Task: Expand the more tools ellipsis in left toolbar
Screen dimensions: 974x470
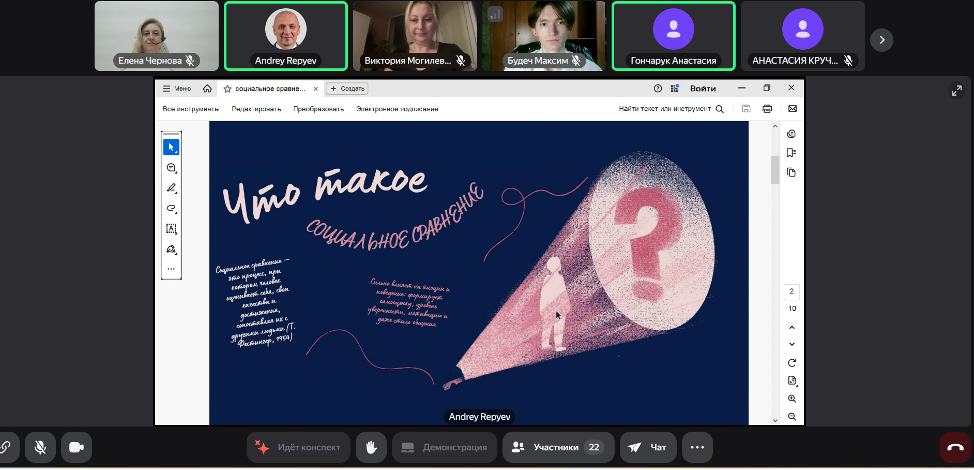Action: point(171,269)
